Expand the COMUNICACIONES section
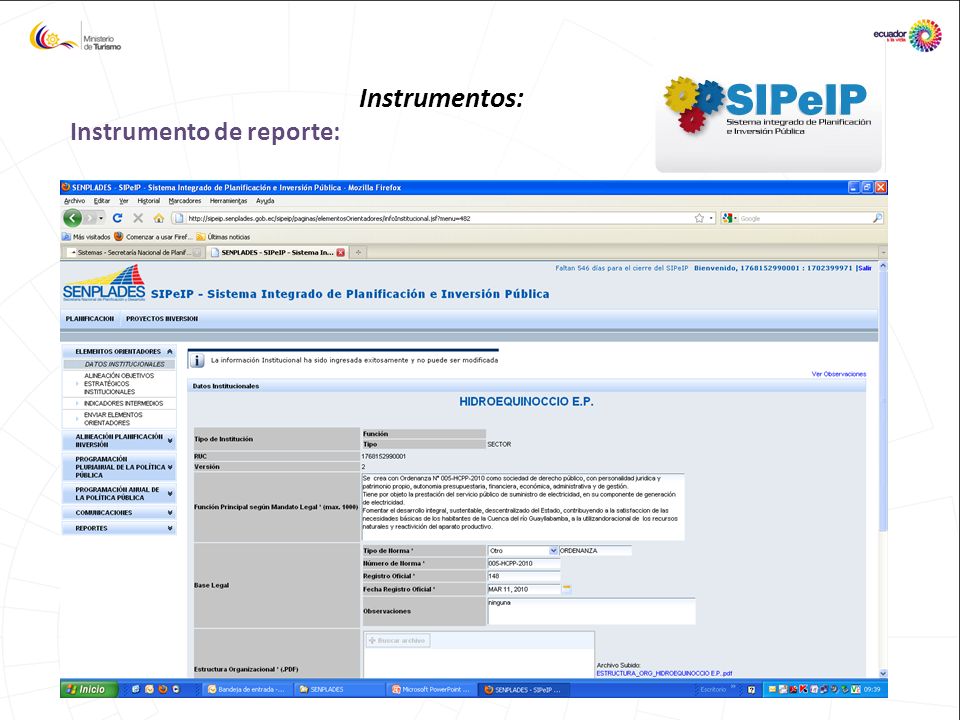 click(x=119, y=512)
